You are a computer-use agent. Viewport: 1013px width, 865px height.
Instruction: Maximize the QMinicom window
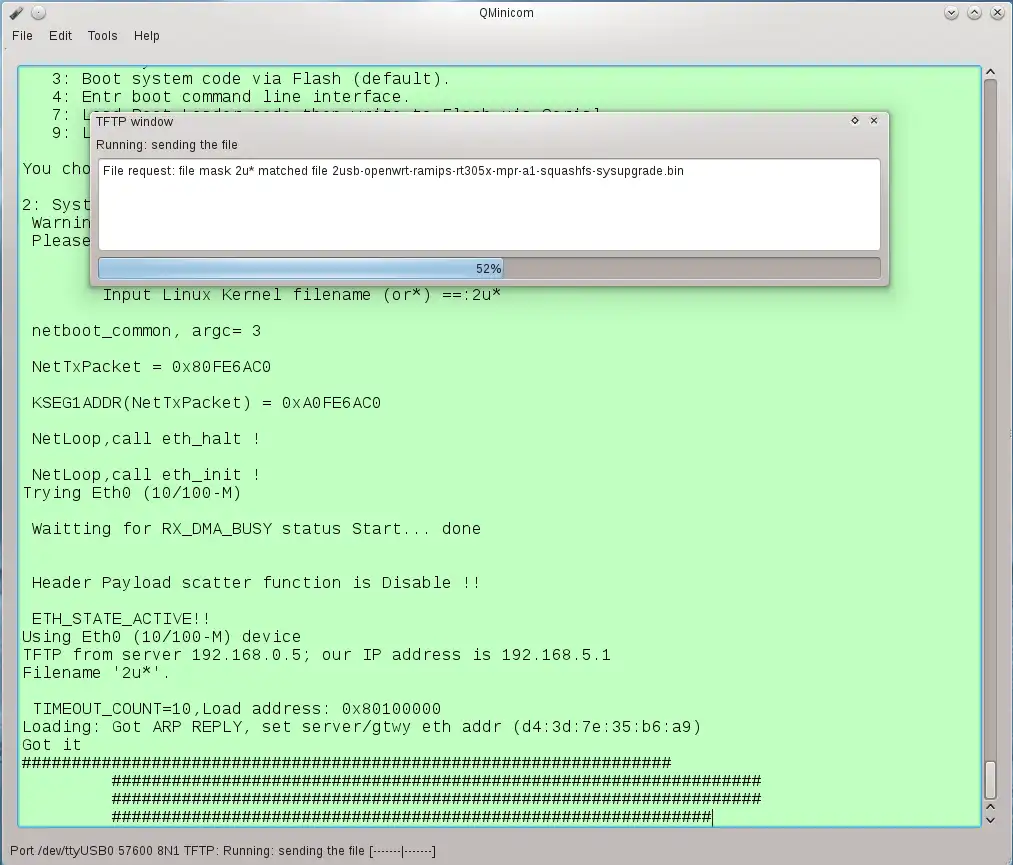click(x=974, y=12)
